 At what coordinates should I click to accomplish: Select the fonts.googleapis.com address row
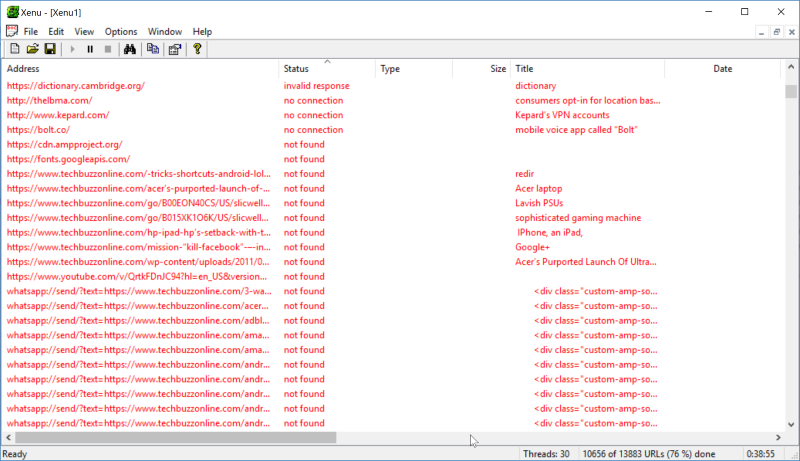[x=68, y=159]
